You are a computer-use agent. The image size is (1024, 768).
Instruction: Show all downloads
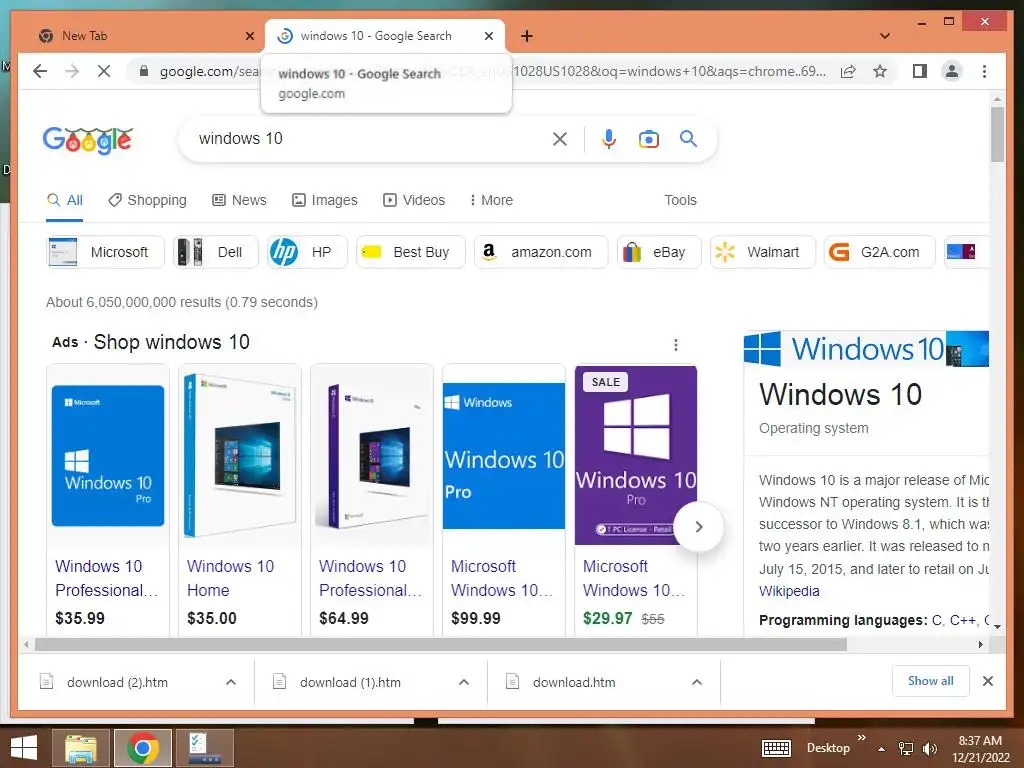point(931,681)
